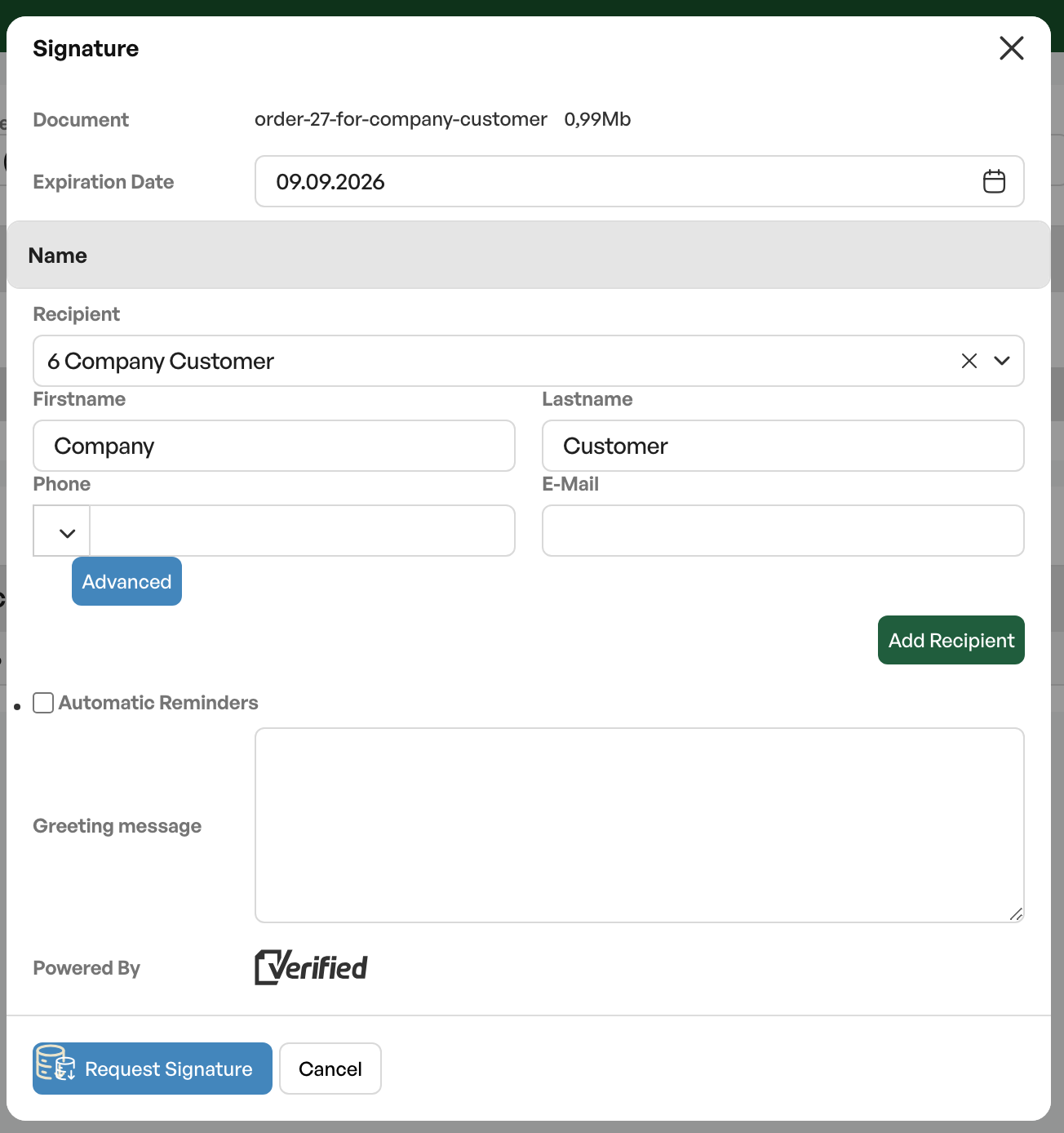Click the Signature dialog title
The height and width of the screenshot is (1133, 1064).
pos(86,49)
